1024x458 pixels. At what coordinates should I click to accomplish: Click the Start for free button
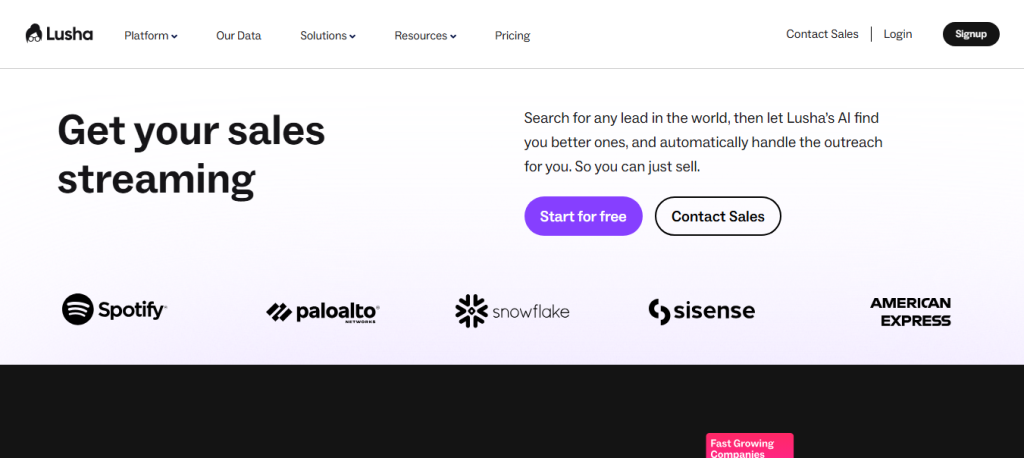(x=583, y=216)
